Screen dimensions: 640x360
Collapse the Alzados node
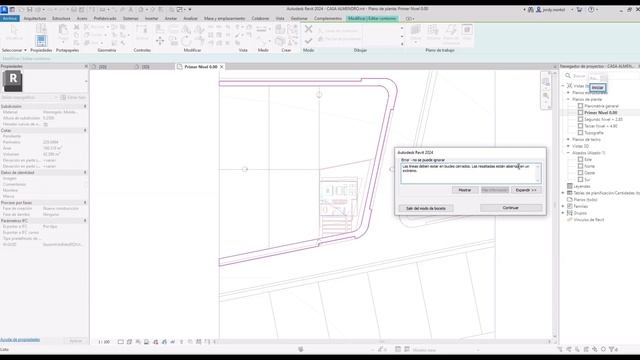point(568,153)
